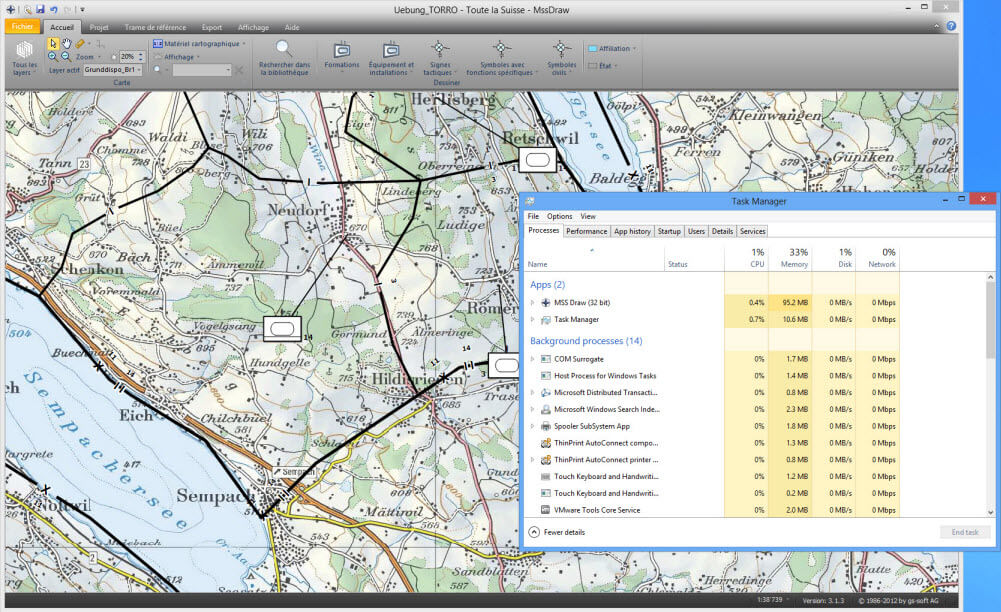Open Formations symbol gallery
The width and height of the screenshot is (1001, 612).
(x=342, y=56)
